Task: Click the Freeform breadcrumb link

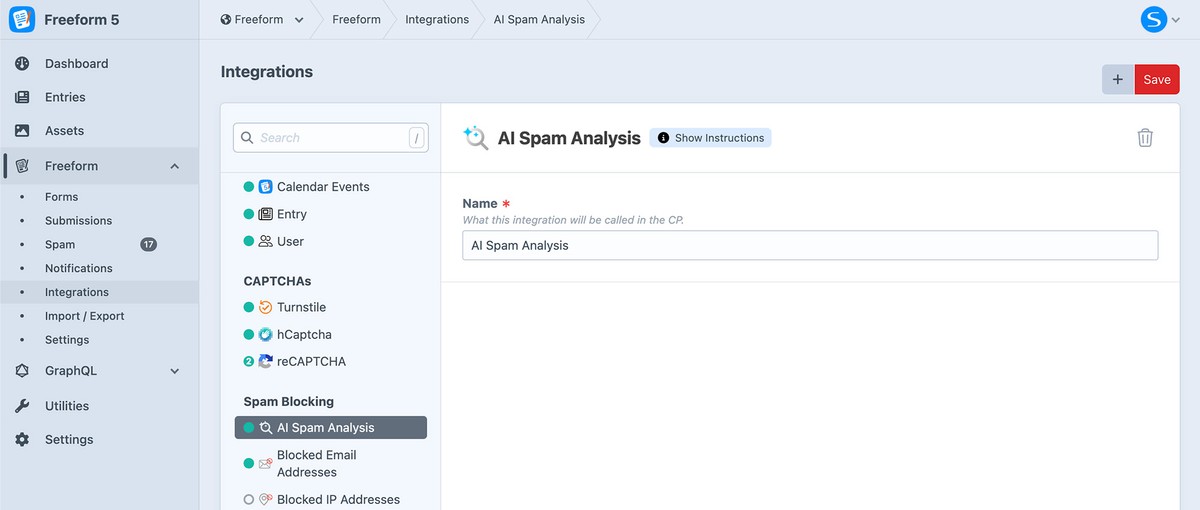Action: pyautogui.click(x=356, y=19)
